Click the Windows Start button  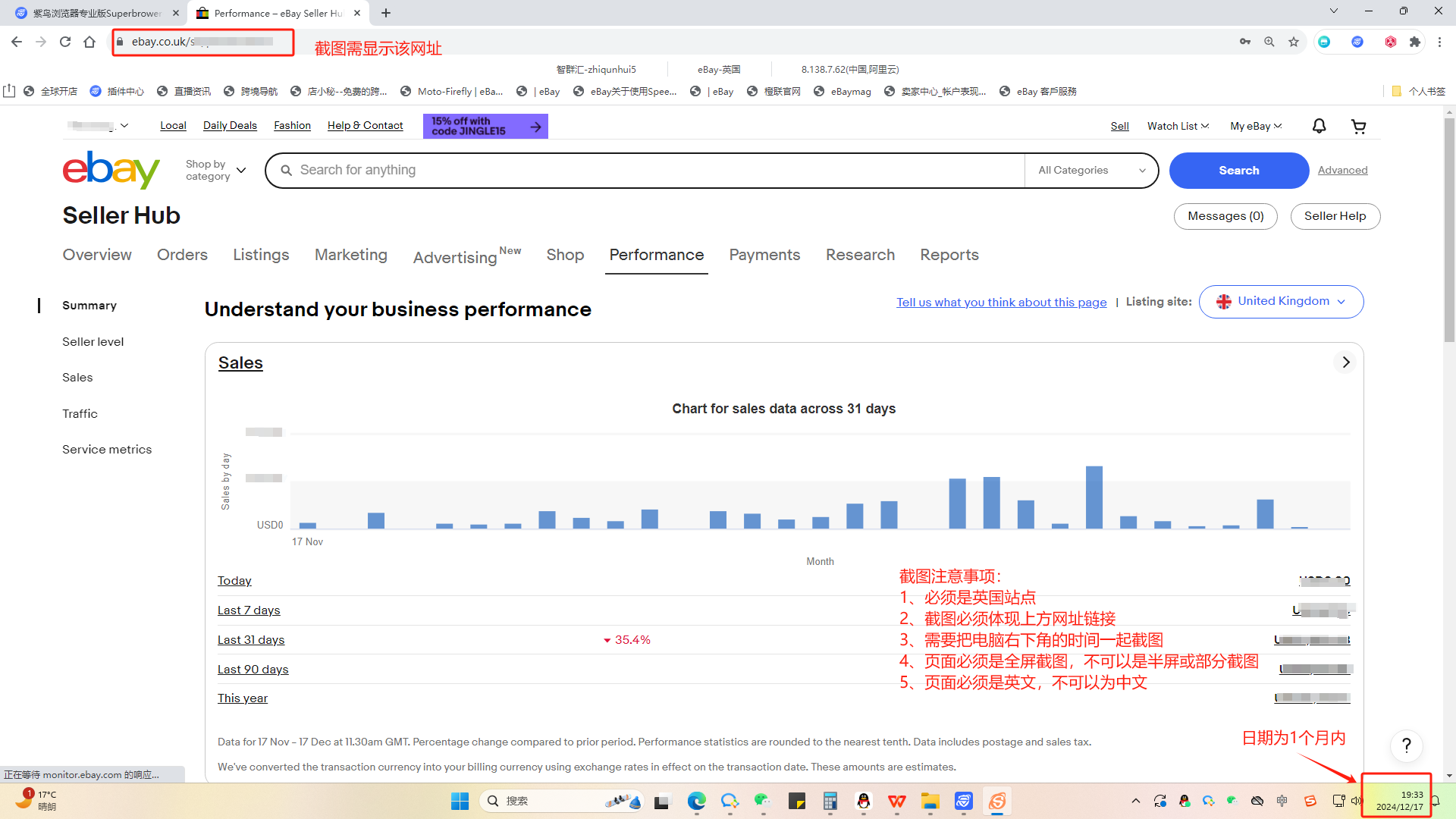click(460, 801)
